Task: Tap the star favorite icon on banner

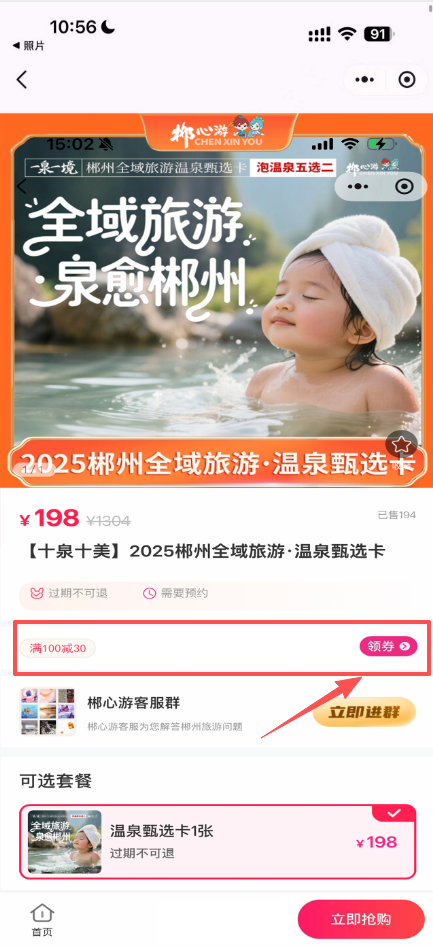Action: click(x=402, y=446)
